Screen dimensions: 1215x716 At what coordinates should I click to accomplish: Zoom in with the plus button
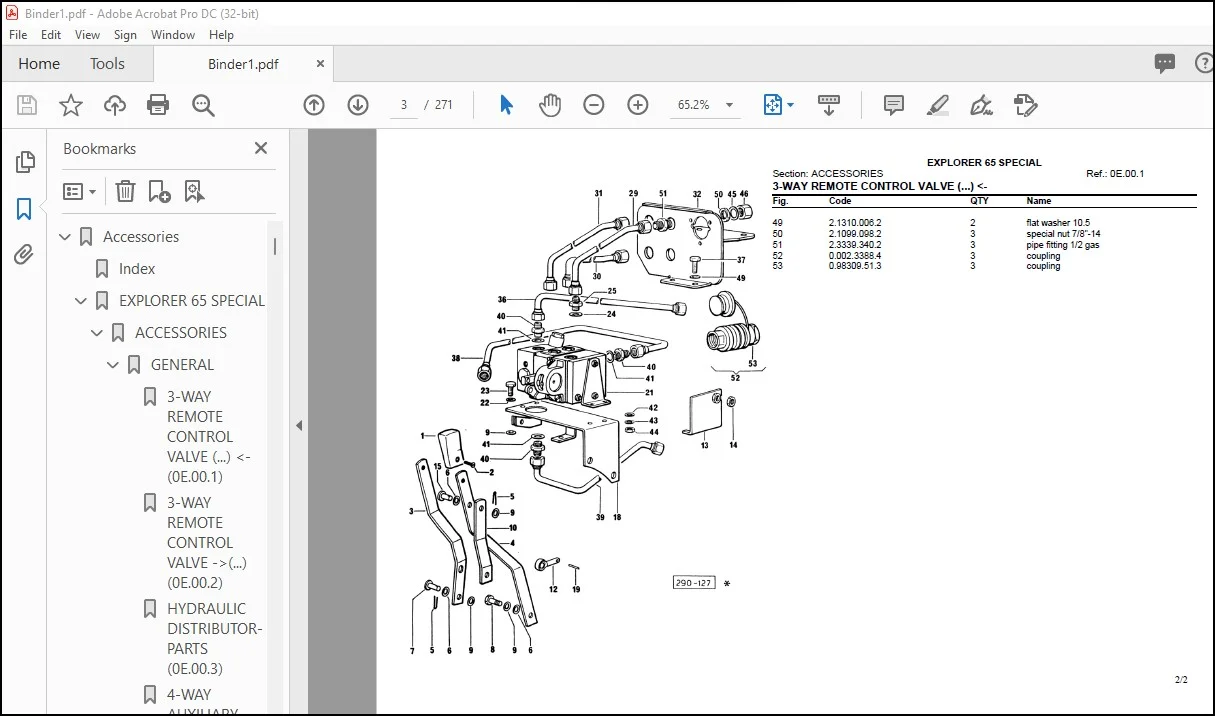pyautogui.click(x=638, y=105)
